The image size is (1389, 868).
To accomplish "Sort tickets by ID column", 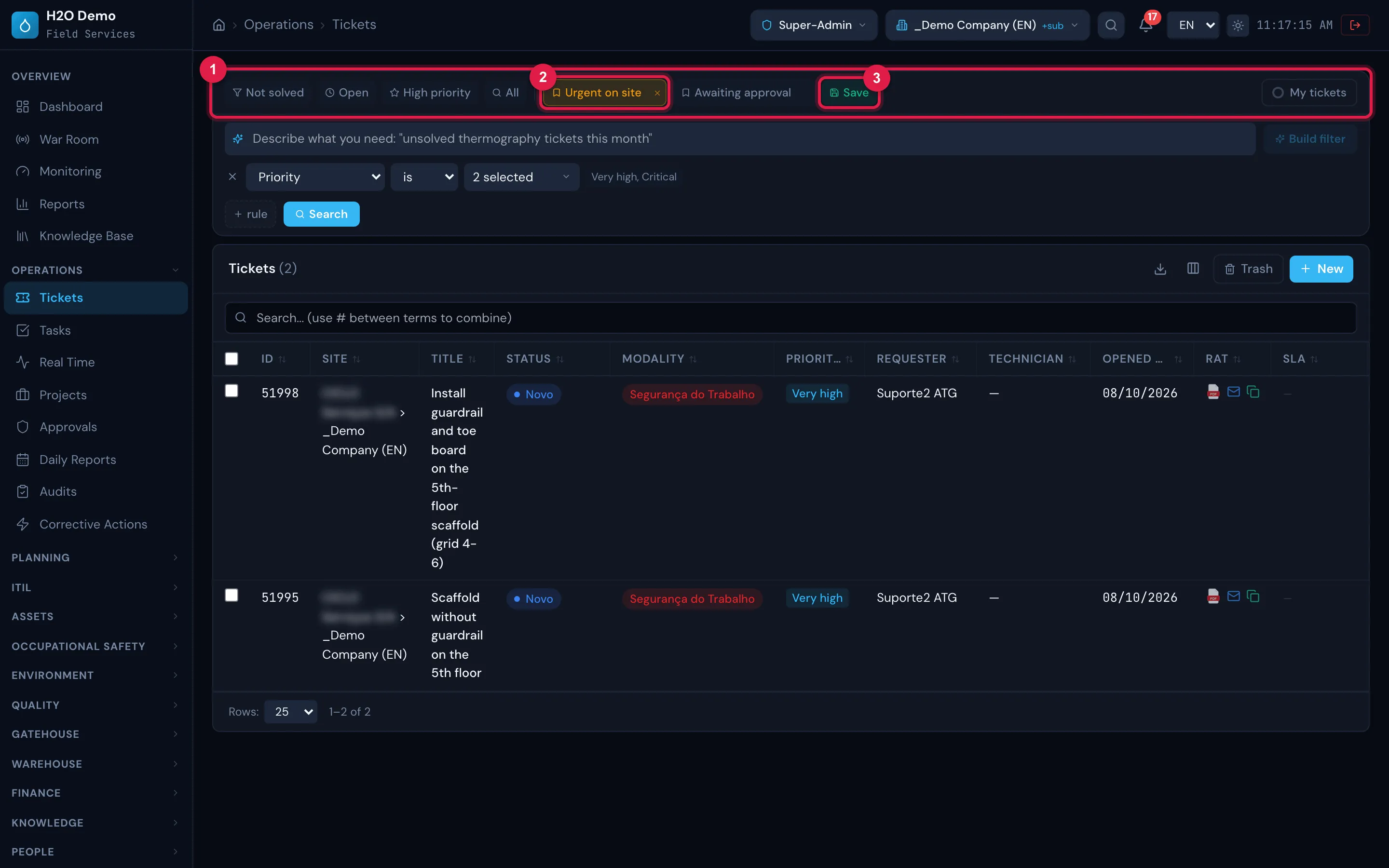I will (273, 359).
